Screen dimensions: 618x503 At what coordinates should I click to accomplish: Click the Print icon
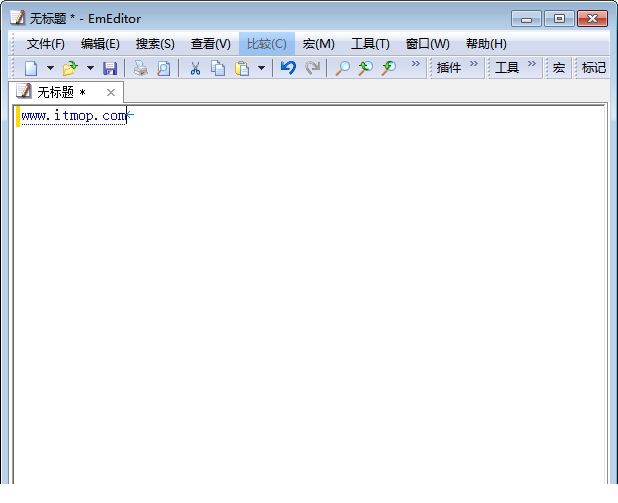[x=140, y=68]
